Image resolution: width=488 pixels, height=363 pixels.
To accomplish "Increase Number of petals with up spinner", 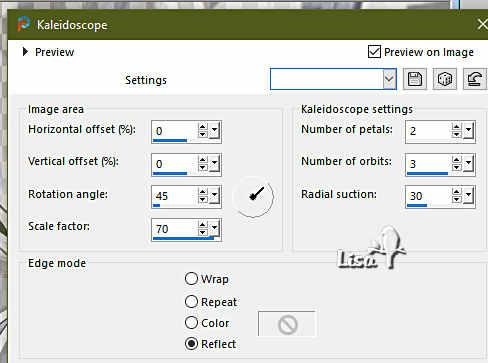I will 457,127.
